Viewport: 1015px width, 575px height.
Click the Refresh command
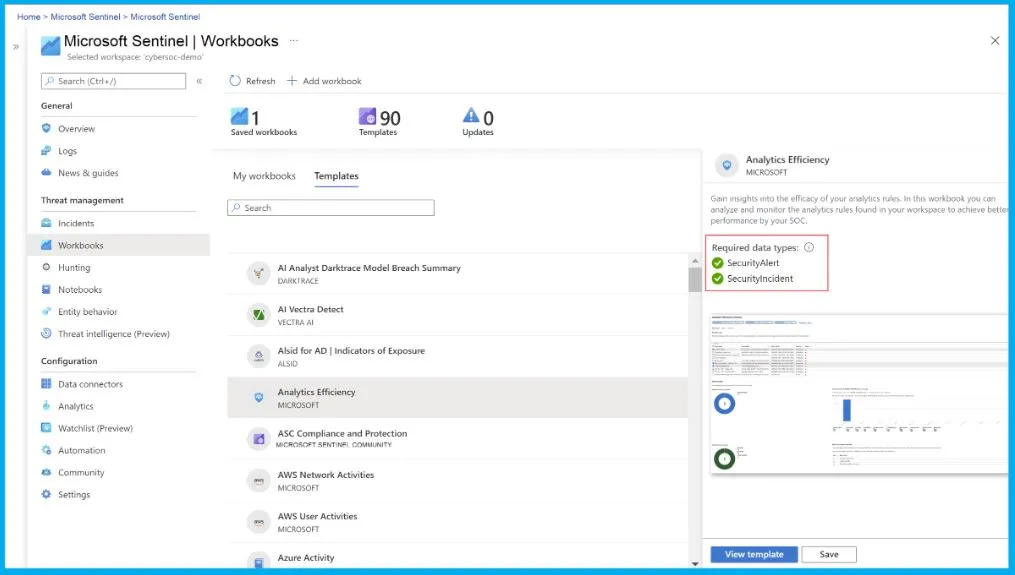pyautogui.click(x=252, y=80)
